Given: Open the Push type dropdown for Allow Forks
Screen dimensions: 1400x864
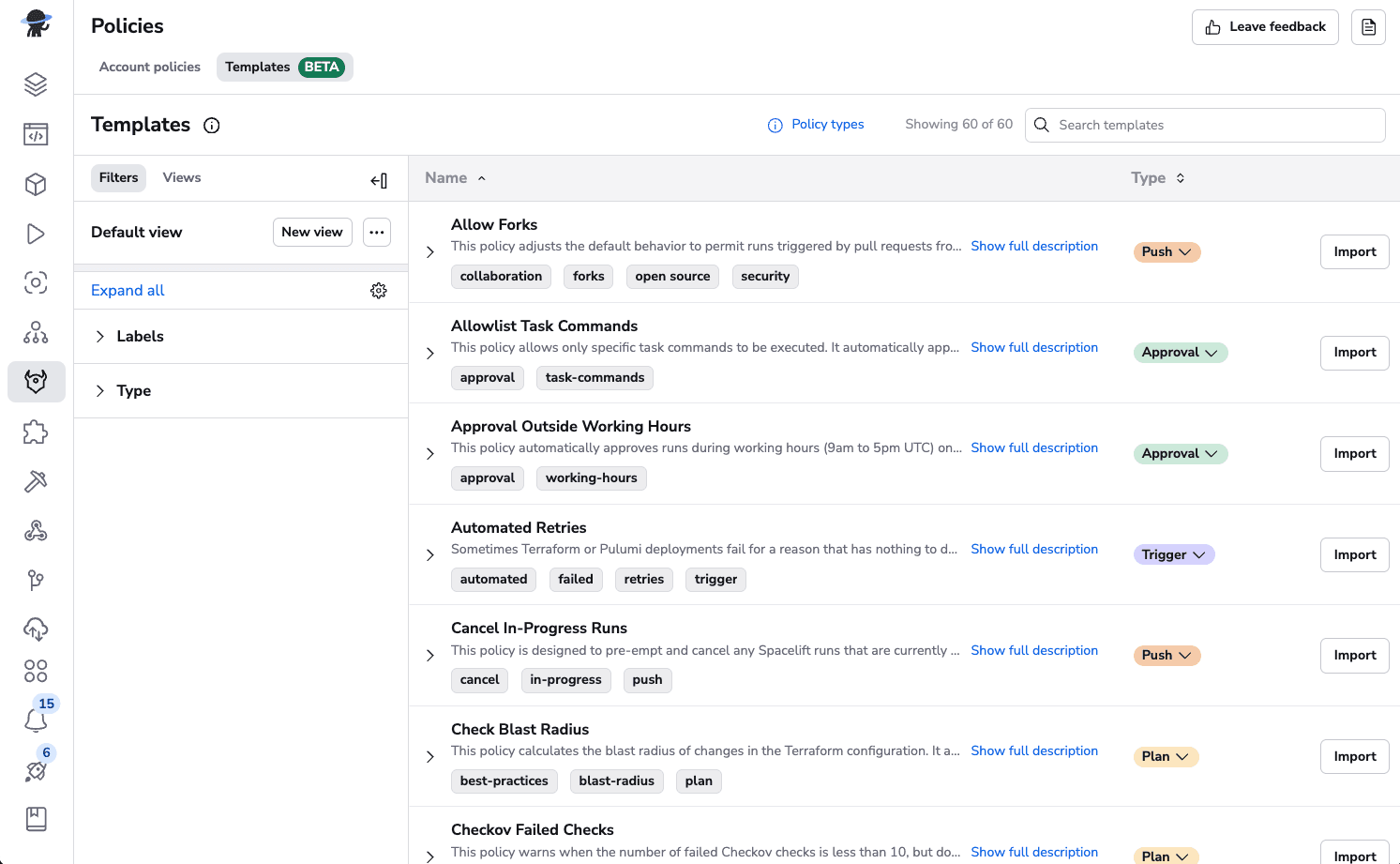Looking at the screenshot, I should 1167,251.
